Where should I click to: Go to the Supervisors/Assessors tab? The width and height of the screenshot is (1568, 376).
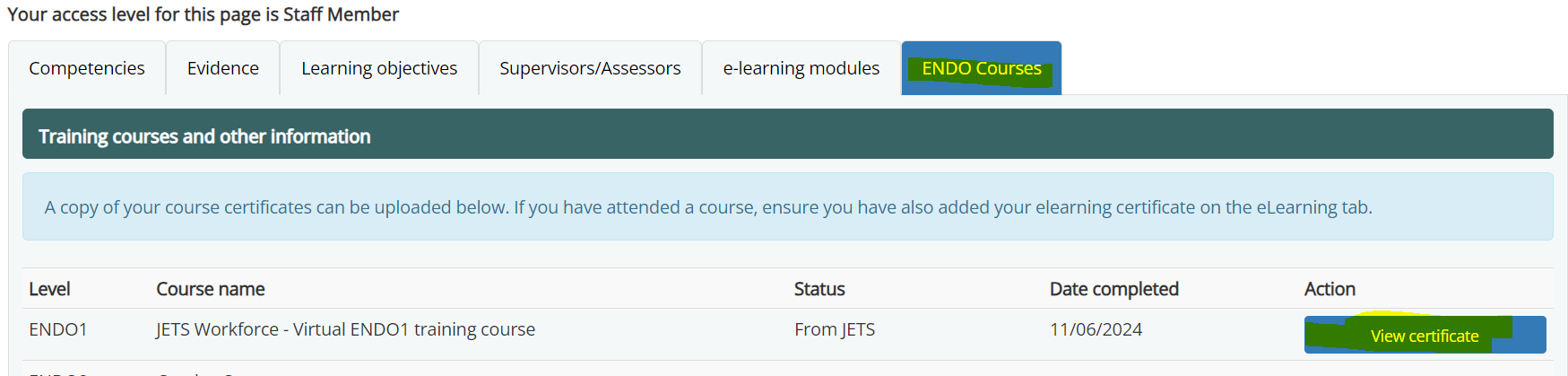(x=590, y=68)
